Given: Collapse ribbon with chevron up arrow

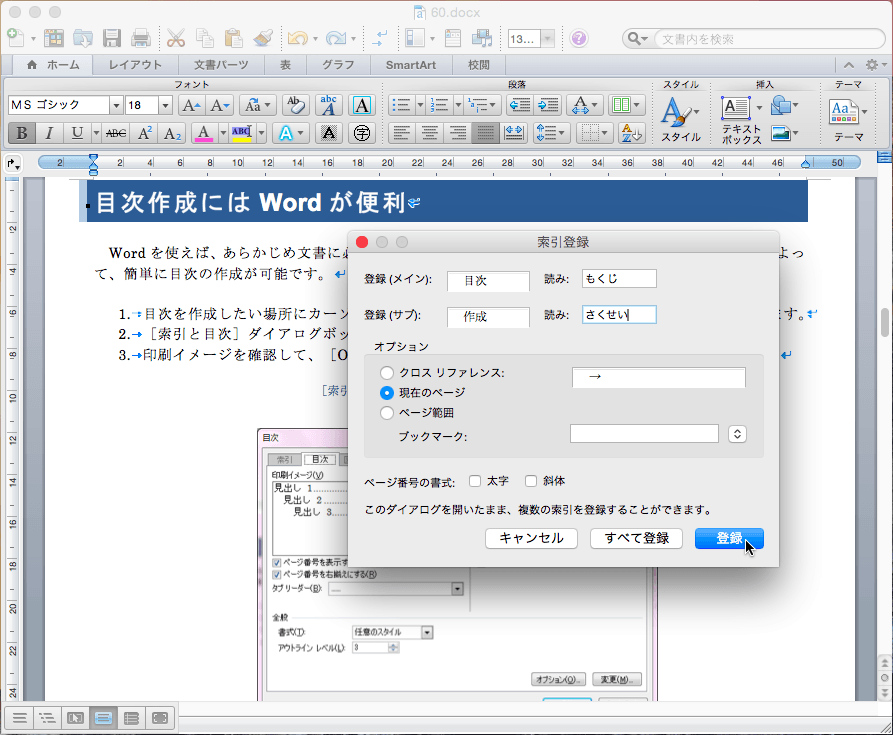Looking at the screenshot, I should tap(849, 65).
